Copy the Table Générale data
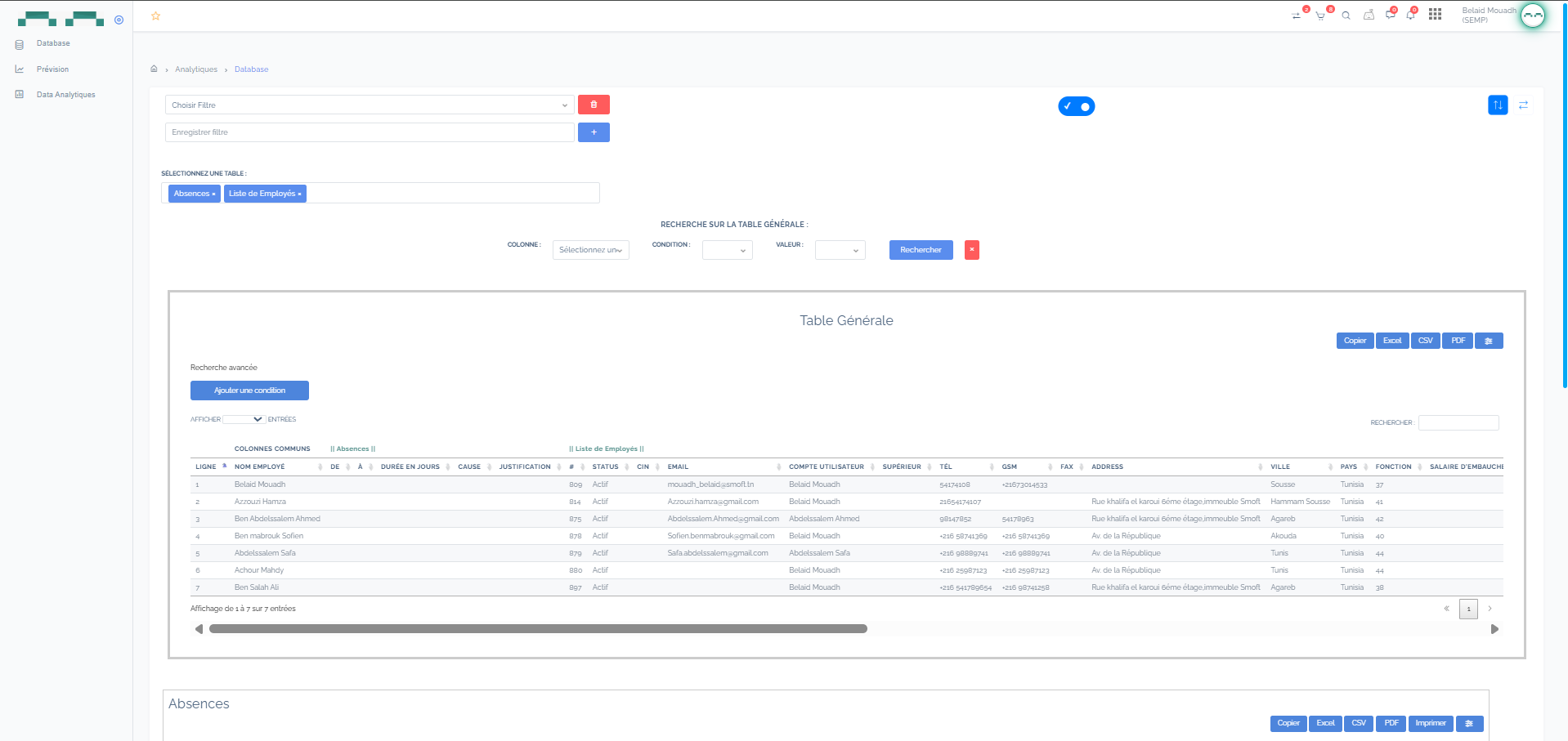The image size is (1568, 741). [1355, 341]
